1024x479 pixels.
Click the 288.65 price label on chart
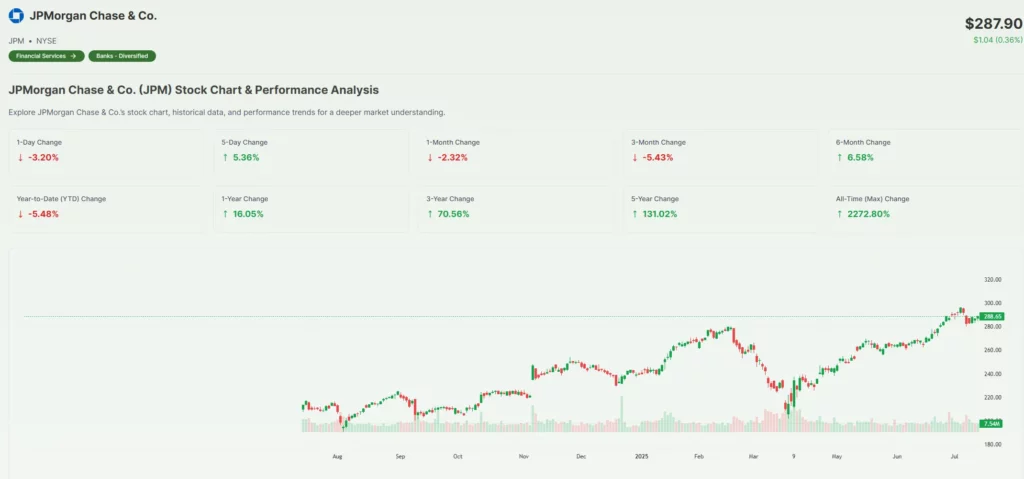point(993,317)
